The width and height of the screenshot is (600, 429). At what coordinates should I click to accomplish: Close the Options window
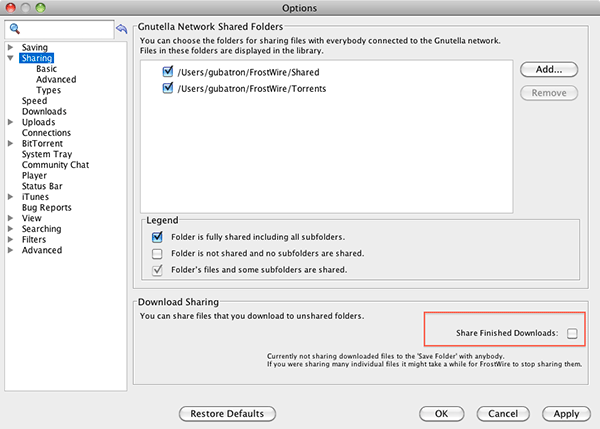[11, 8]
